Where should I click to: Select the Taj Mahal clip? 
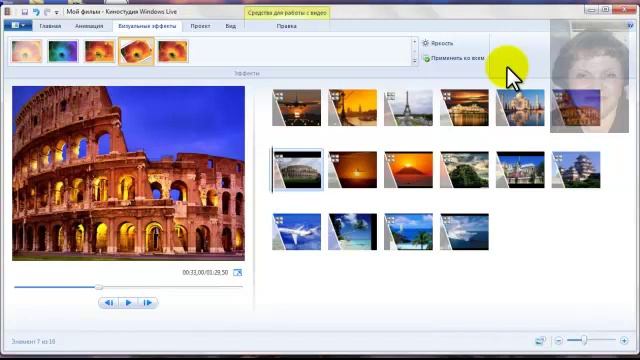[520, 108]
